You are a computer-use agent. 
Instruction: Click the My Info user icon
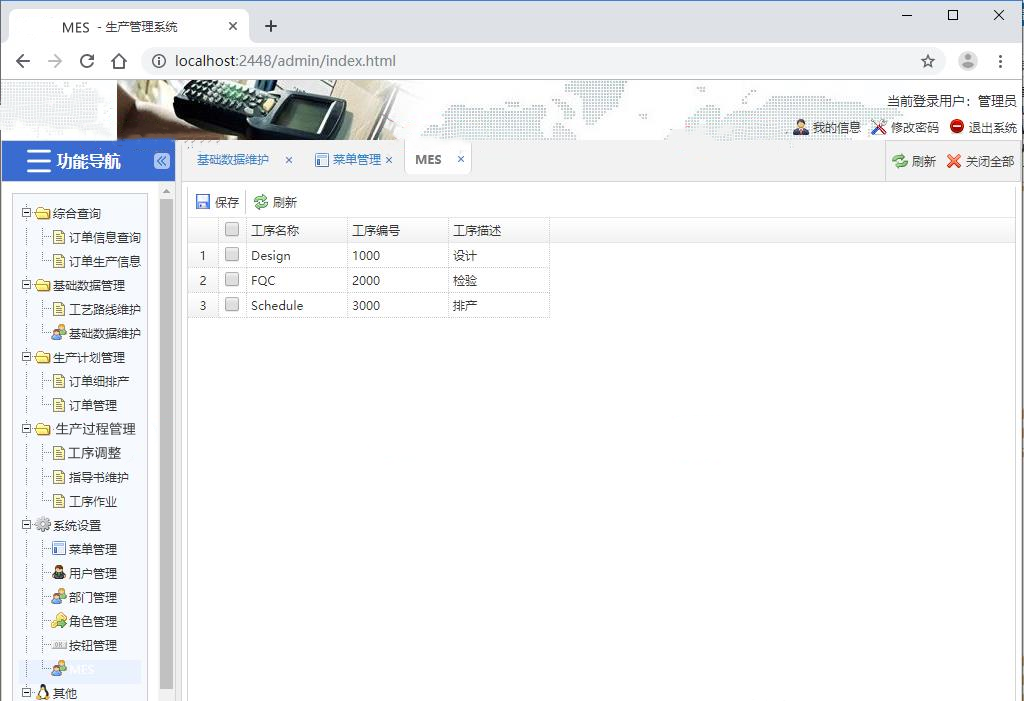(x=801, y=127)
